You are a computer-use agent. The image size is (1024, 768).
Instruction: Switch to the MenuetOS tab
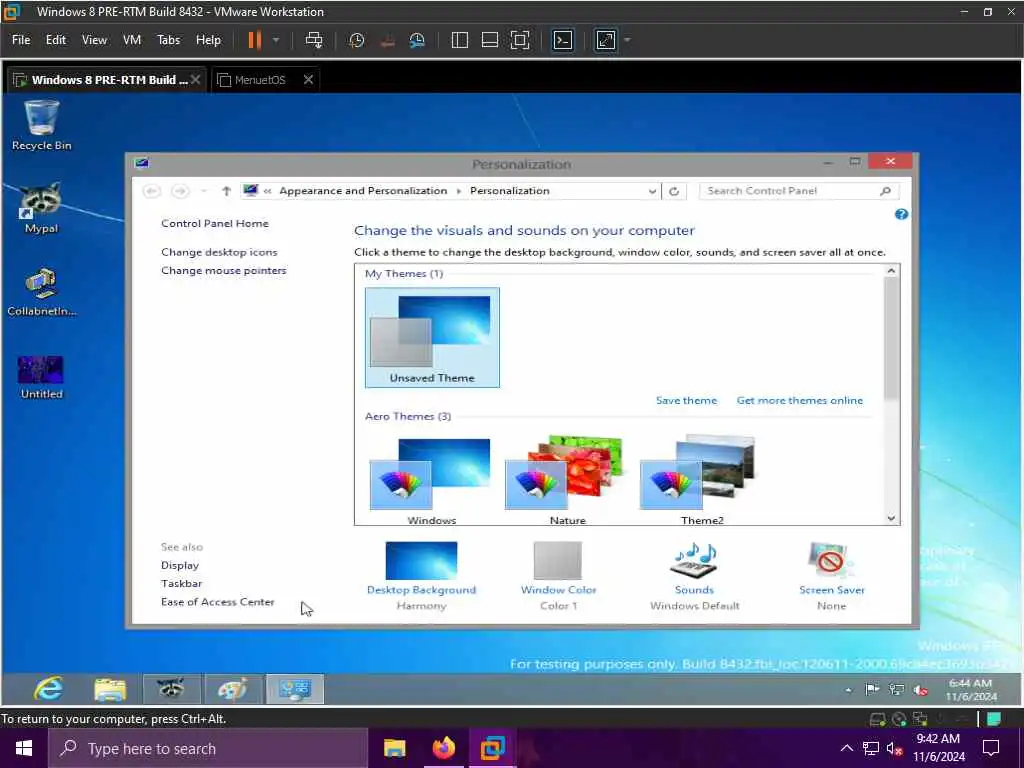260,80
